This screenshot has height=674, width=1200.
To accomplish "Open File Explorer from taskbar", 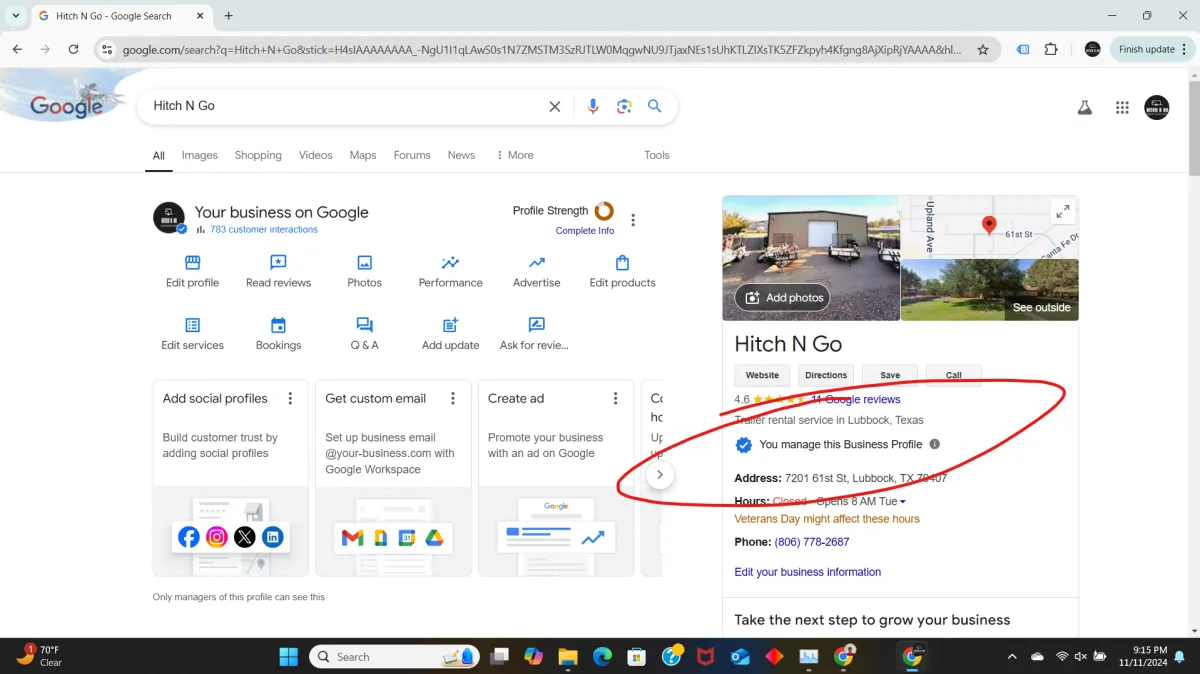I will point(568,657).
